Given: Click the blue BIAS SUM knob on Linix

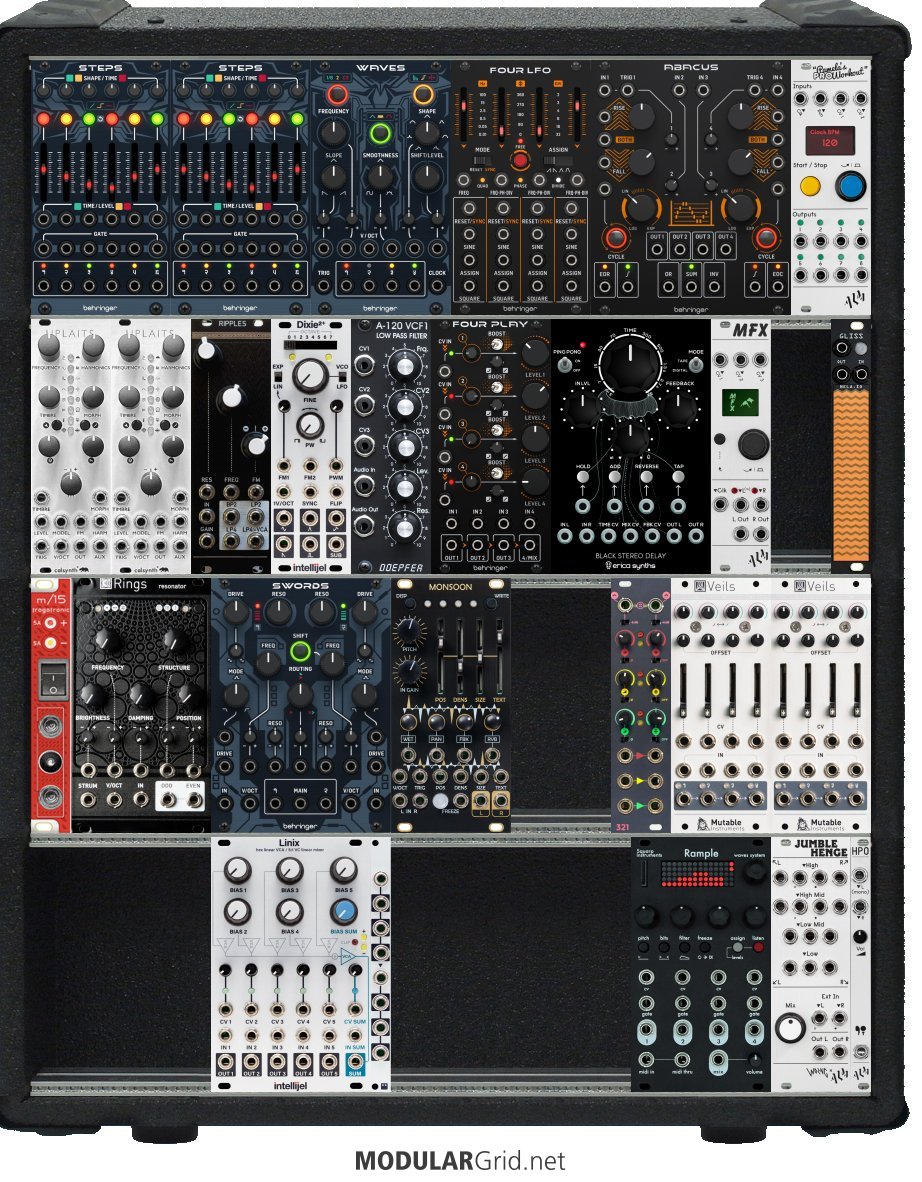Looking at the screenshot, I should pos(344,911).
